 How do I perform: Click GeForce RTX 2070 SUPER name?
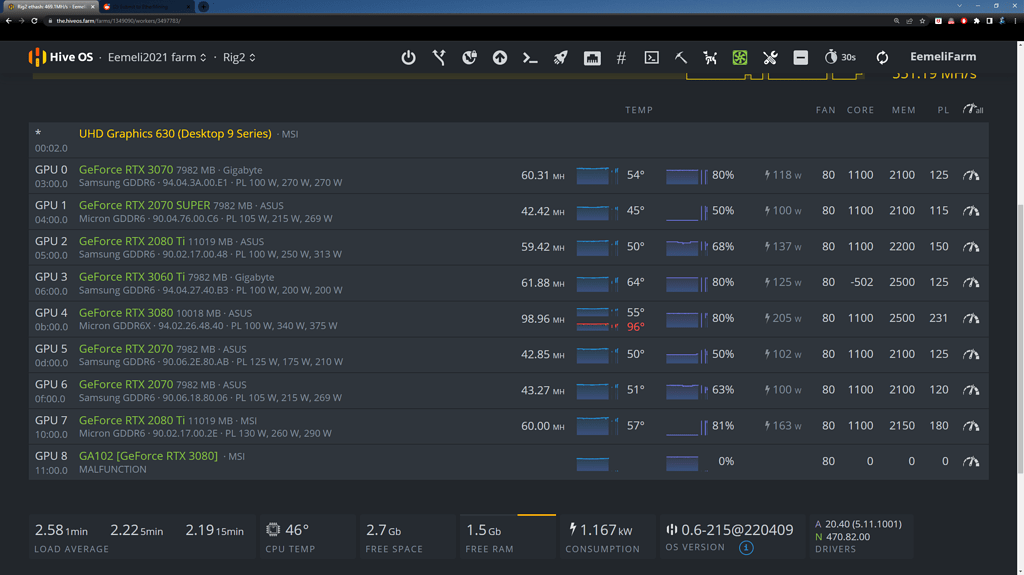[x=144, y=205]
